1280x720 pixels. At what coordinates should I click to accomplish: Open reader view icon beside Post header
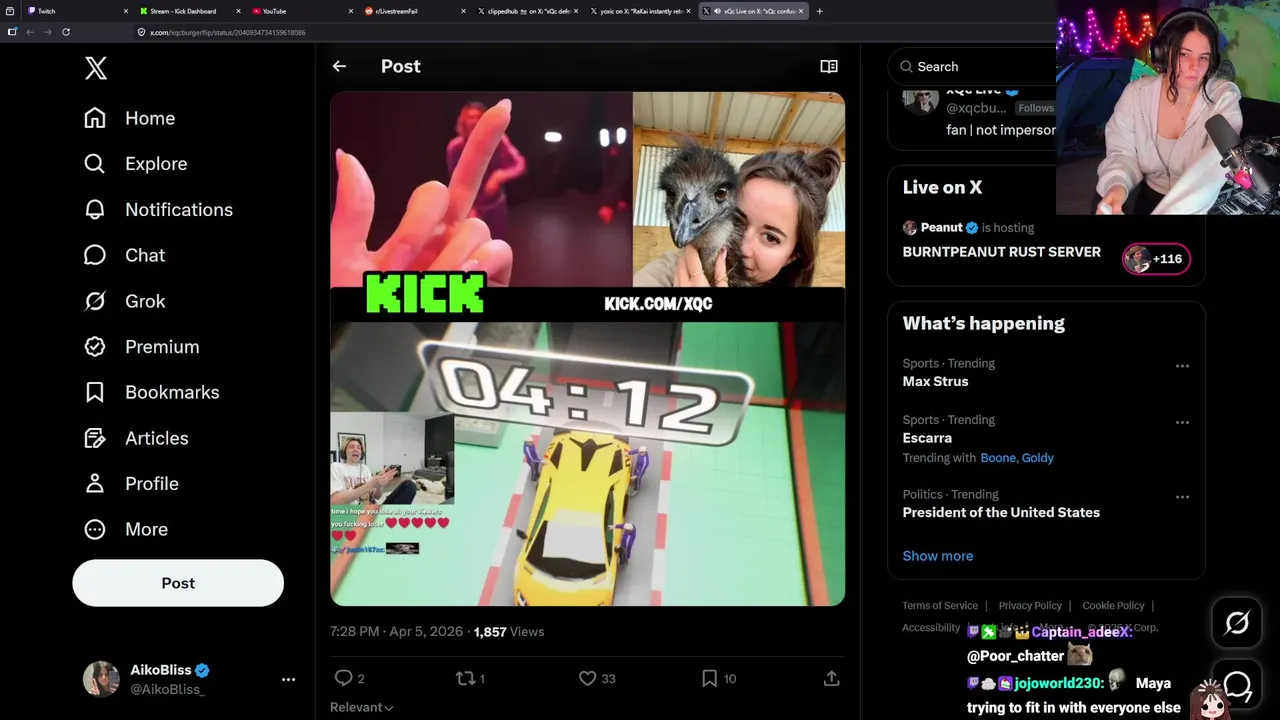click(829, 66)
